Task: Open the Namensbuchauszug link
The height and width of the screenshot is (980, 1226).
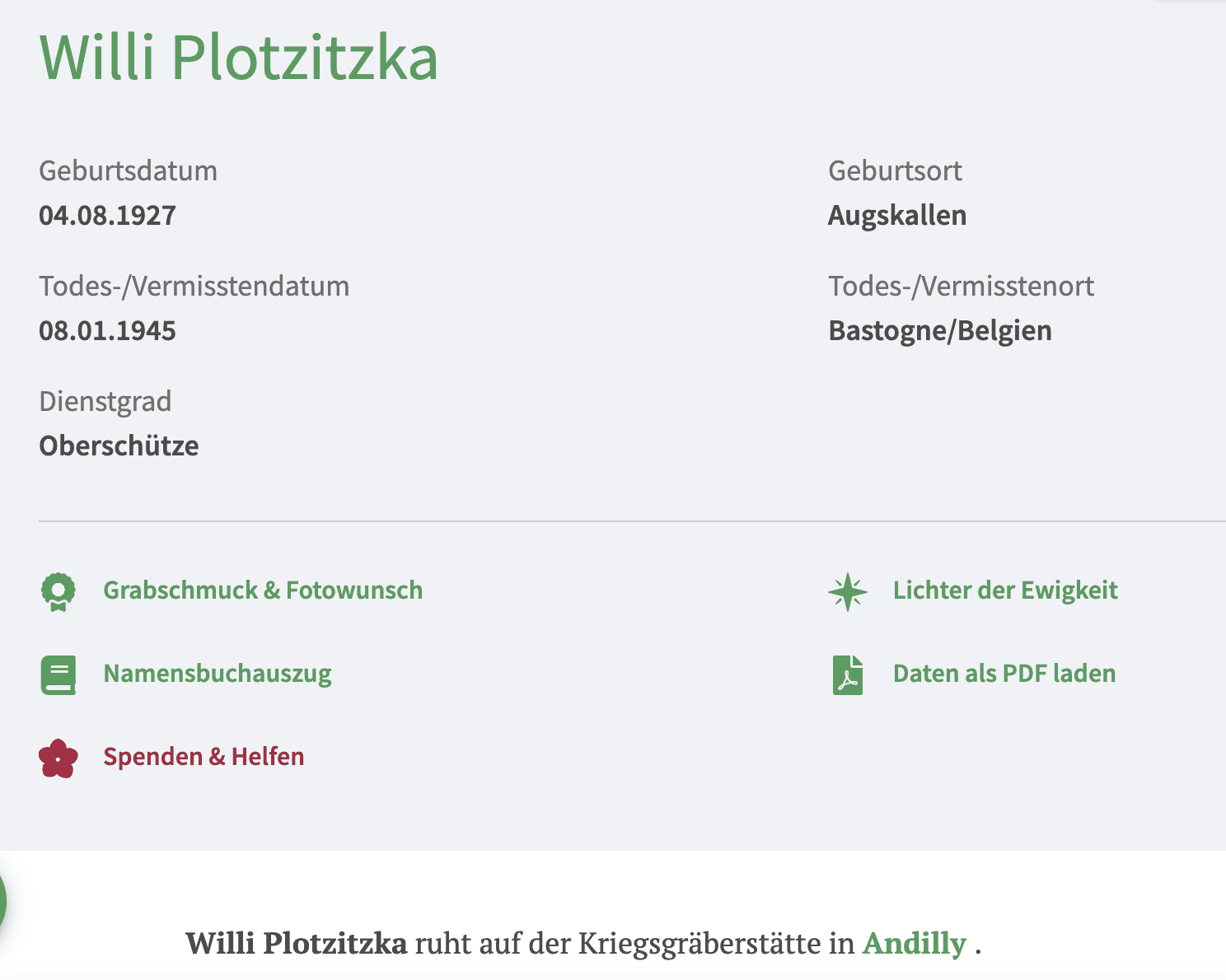Action: 217,674
